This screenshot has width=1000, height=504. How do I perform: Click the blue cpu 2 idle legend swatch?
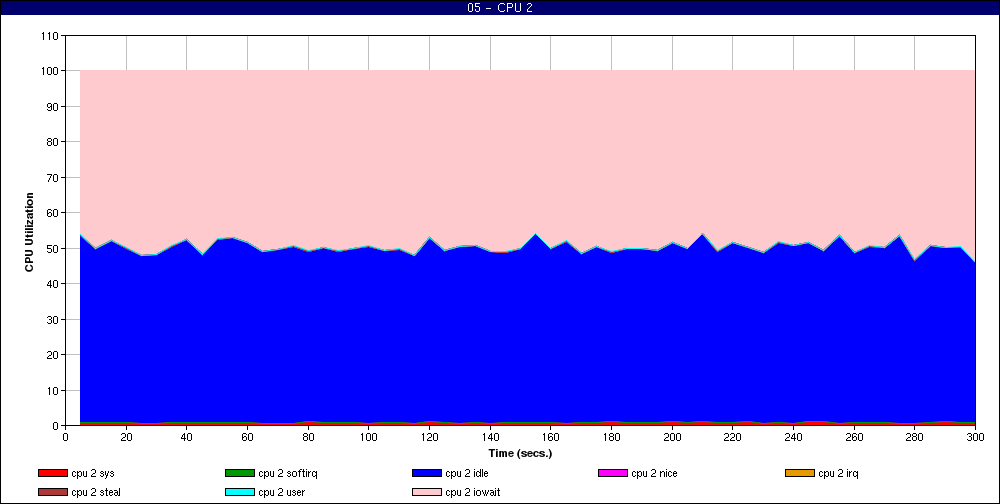click(427, 473)
